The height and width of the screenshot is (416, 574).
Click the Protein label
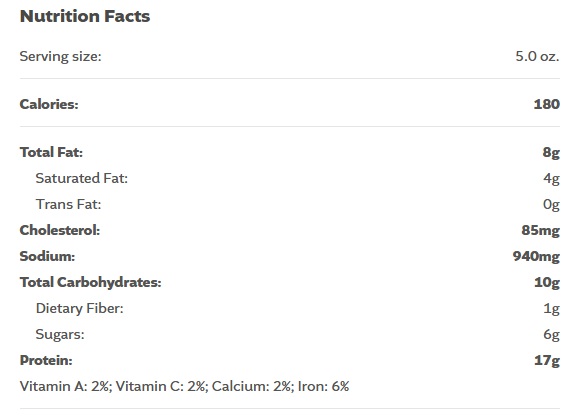(x=46, y=360)
